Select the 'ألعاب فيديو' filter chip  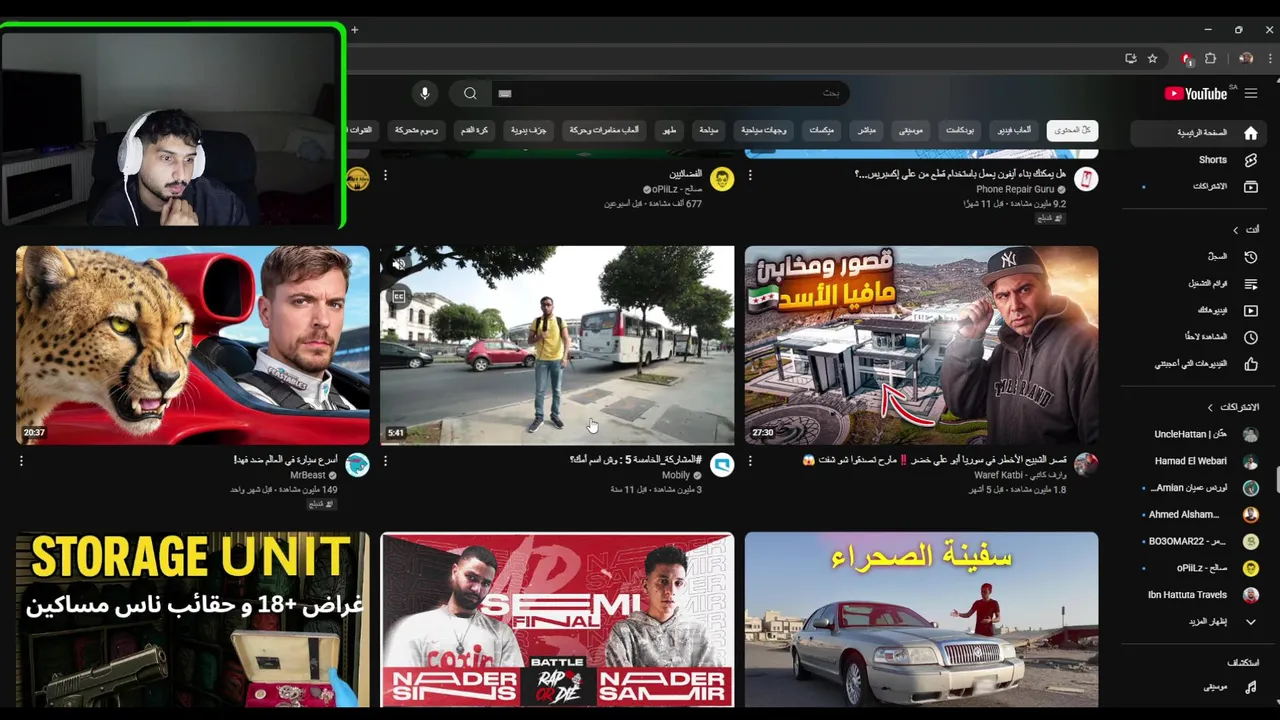click(1014, 131)
